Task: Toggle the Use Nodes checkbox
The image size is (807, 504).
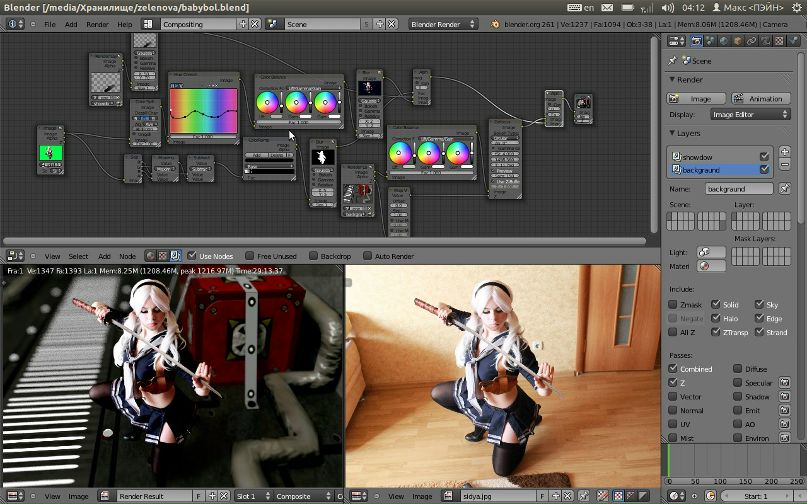Action: pyautogui.click(x=190, y=256)
